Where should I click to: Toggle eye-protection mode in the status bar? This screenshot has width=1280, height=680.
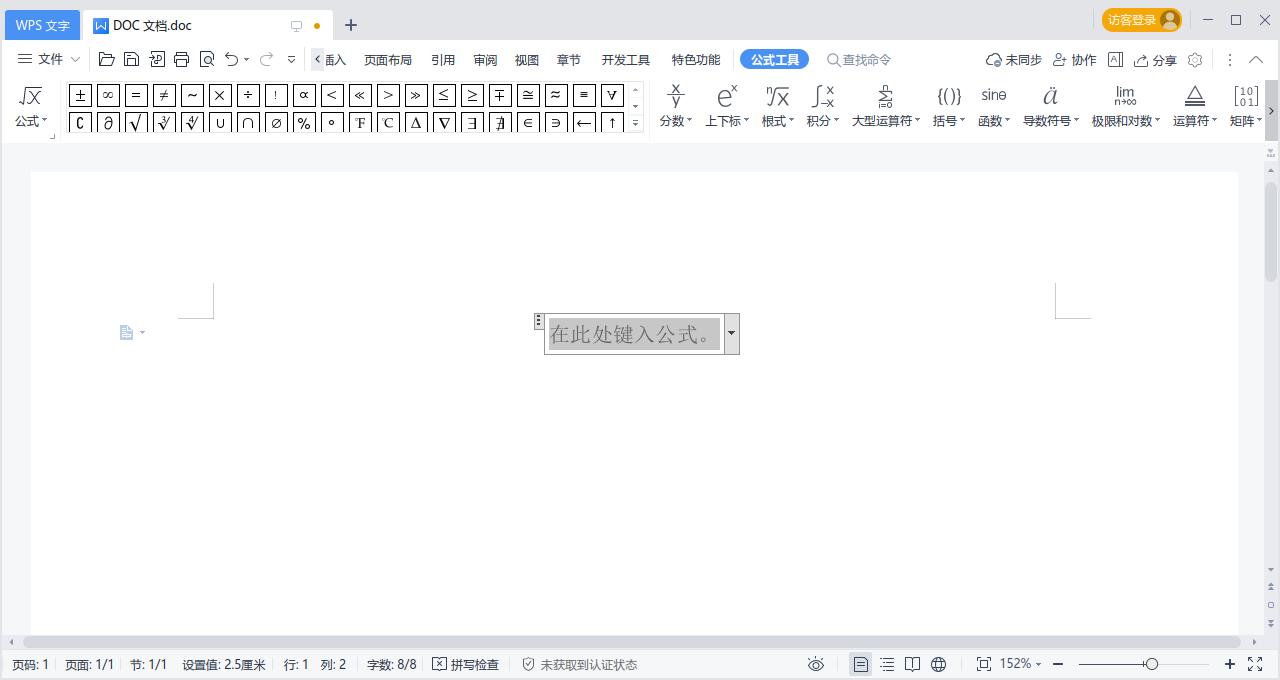click(816, 663)
